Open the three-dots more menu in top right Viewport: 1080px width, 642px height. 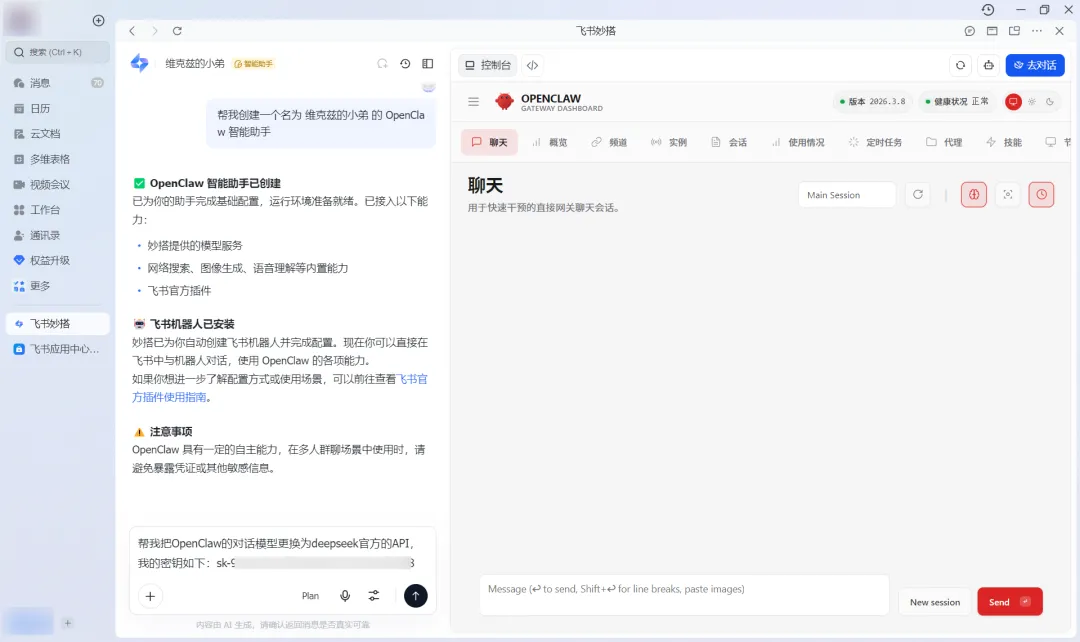click(1037, 31)
